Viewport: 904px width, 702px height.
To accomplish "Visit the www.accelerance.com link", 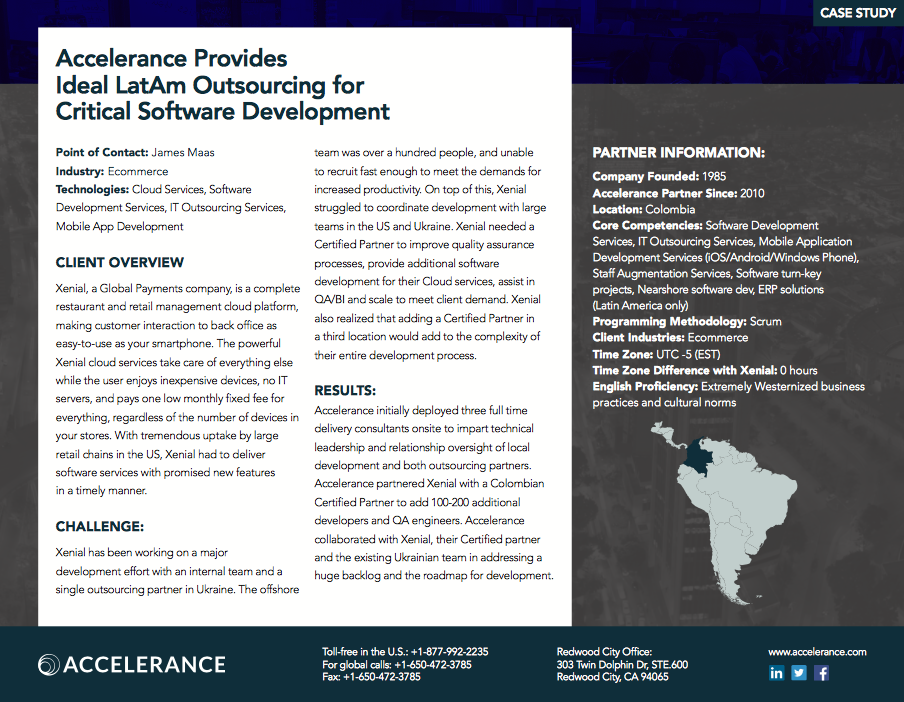I will (x=817, y=652).
